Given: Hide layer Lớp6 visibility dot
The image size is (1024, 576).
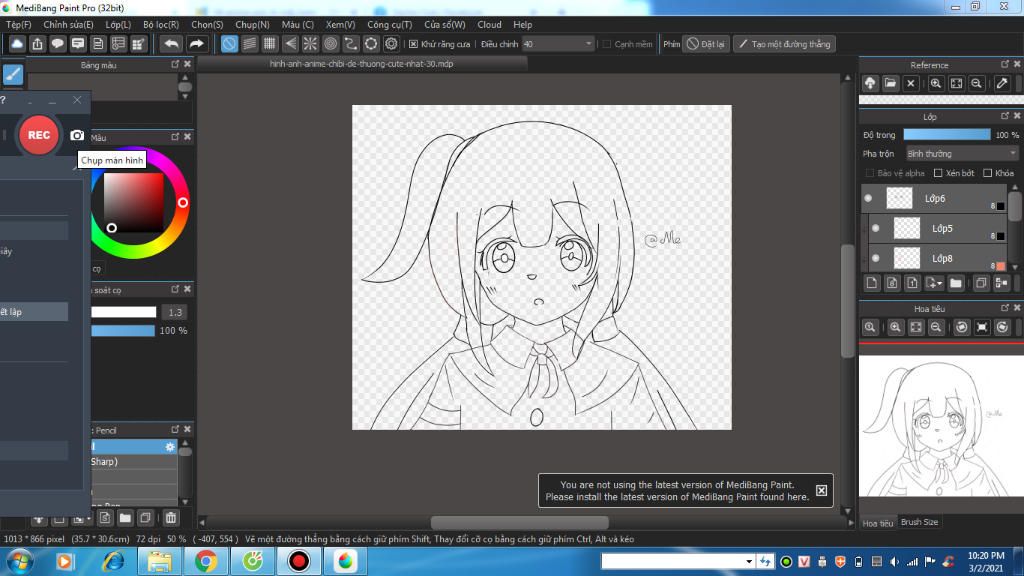Looking at the screenshot, I should (x=868, y=198).
